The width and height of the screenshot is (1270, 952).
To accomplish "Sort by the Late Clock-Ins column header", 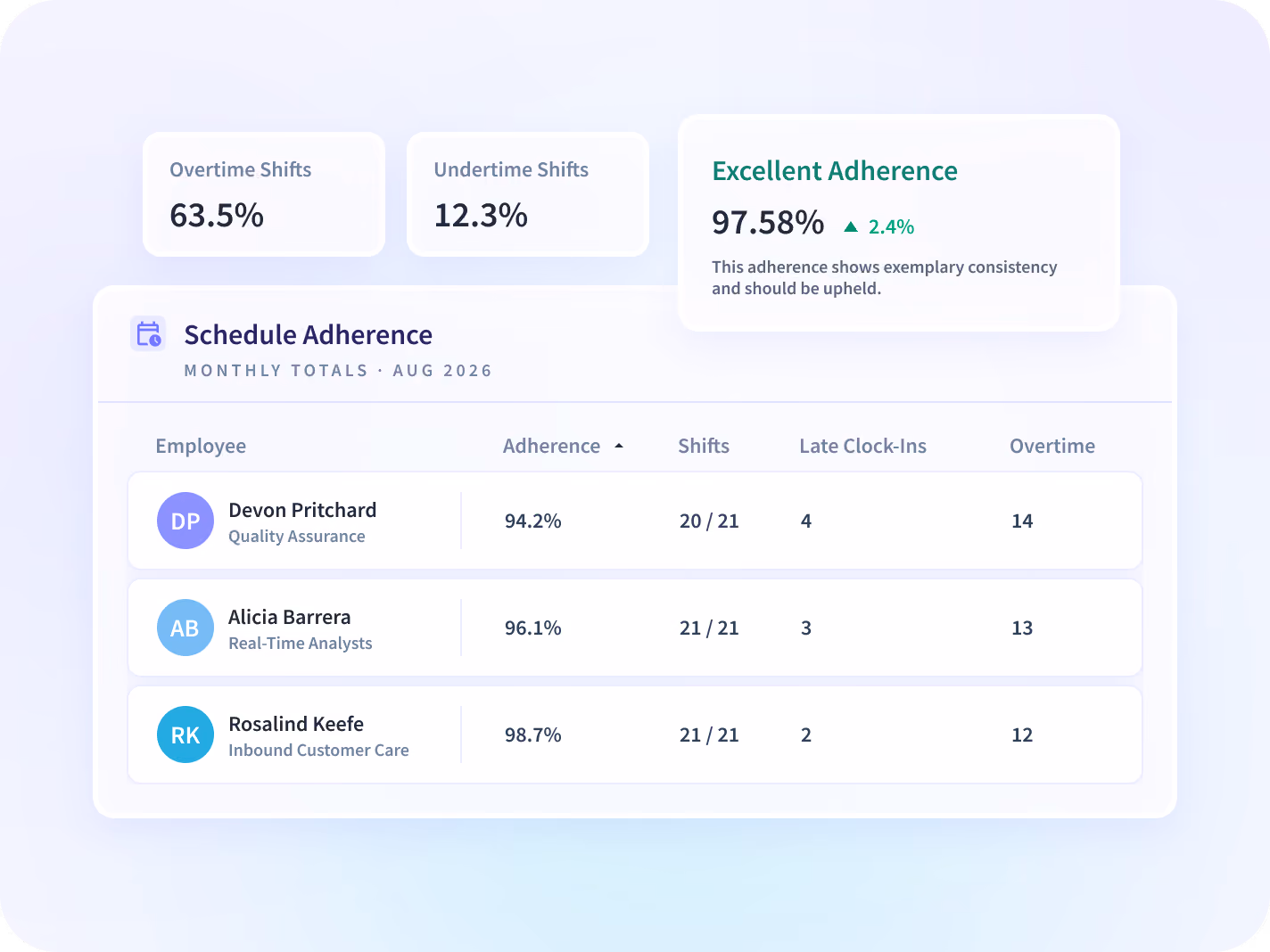I will (x=862, y=446).
